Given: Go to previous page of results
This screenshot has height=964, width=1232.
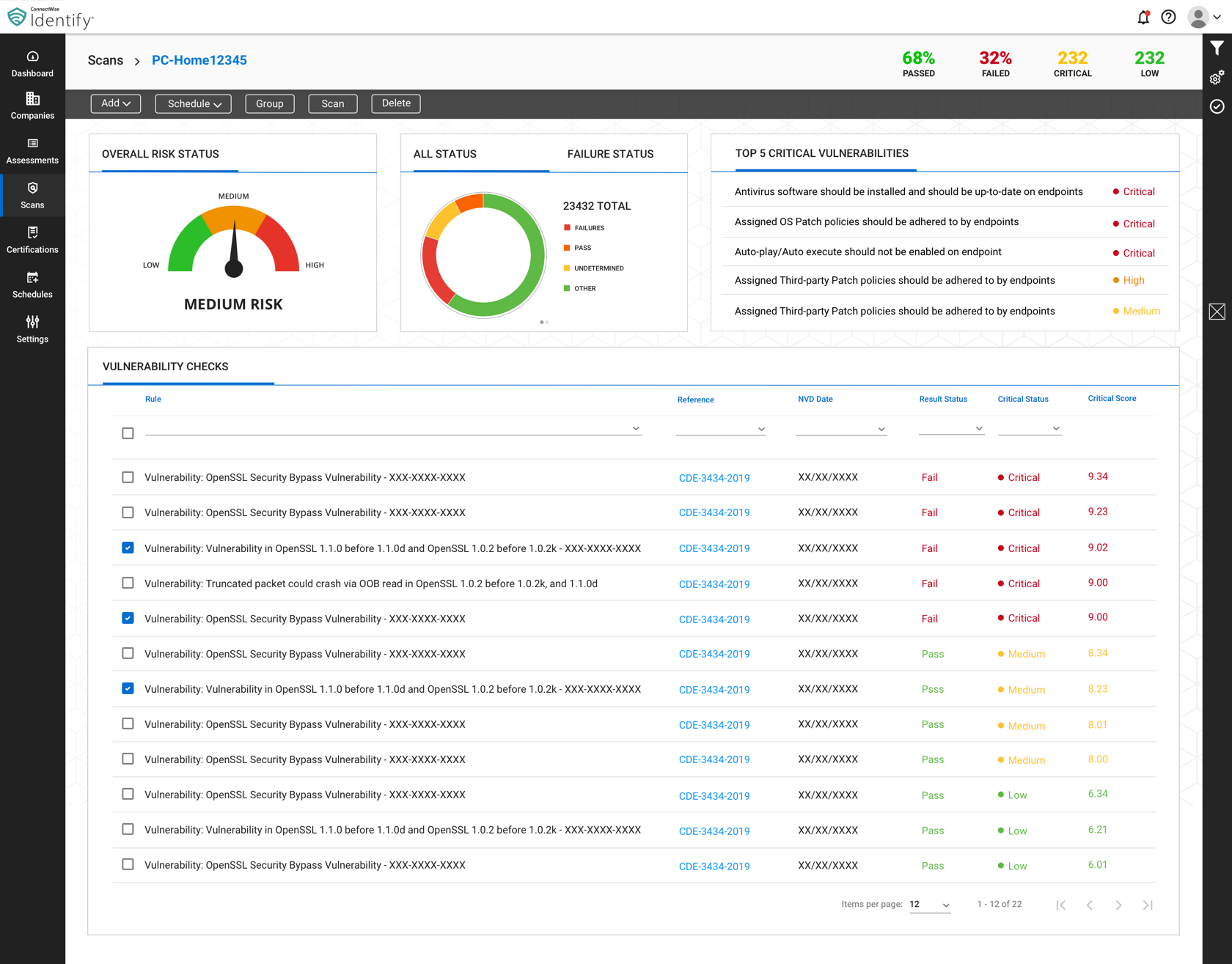Looking at the screenshot, I should (1090, 905).
